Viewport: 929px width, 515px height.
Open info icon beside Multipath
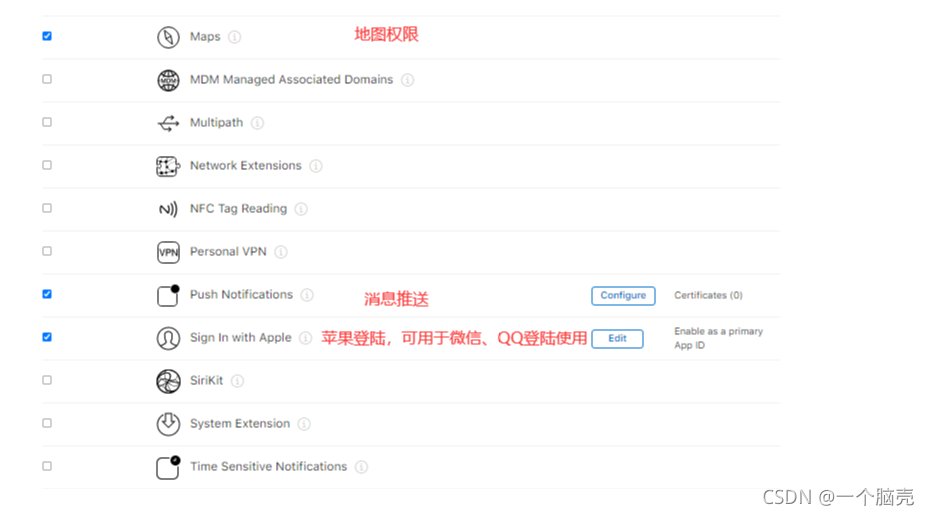(x=257, y=123)
